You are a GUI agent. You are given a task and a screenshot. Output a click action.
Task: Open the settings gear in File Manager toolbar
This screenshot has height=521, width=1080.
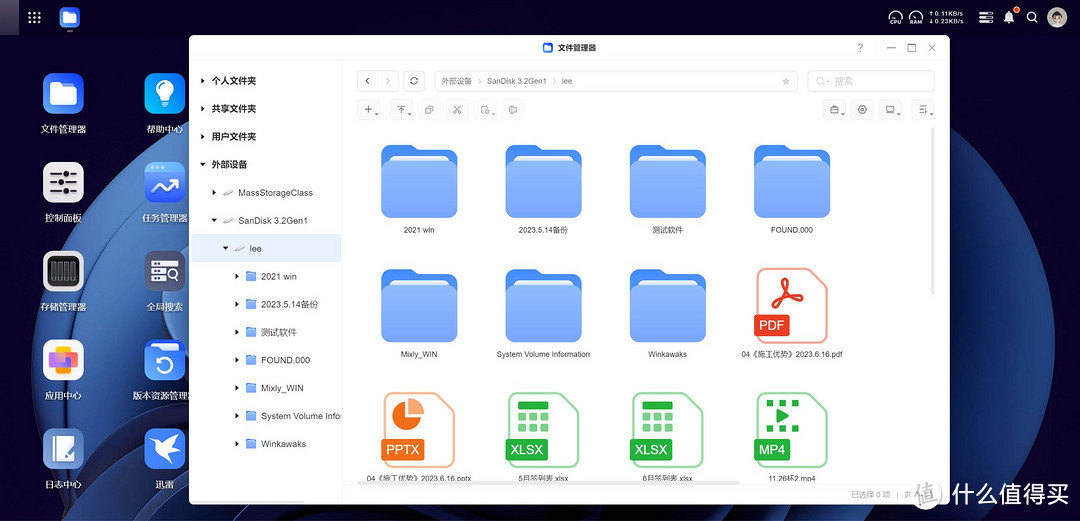click(x=862, y=110)
